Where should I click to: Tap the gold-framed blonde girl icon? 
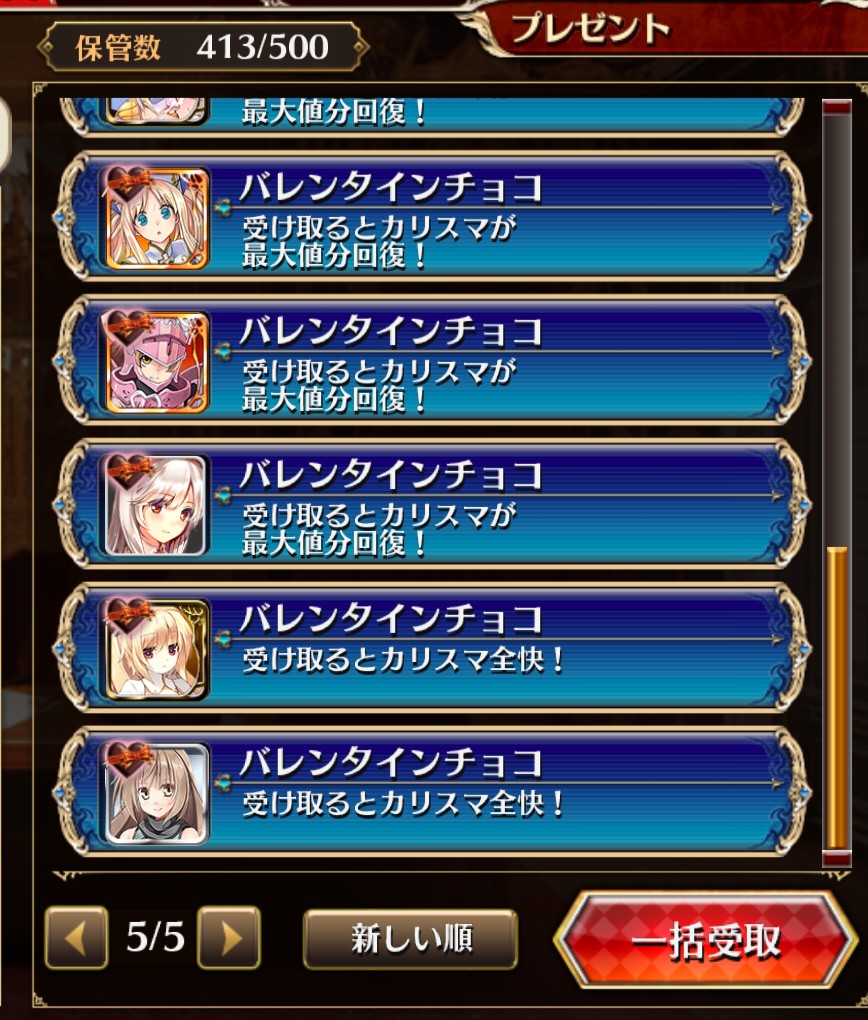(156, 649)
